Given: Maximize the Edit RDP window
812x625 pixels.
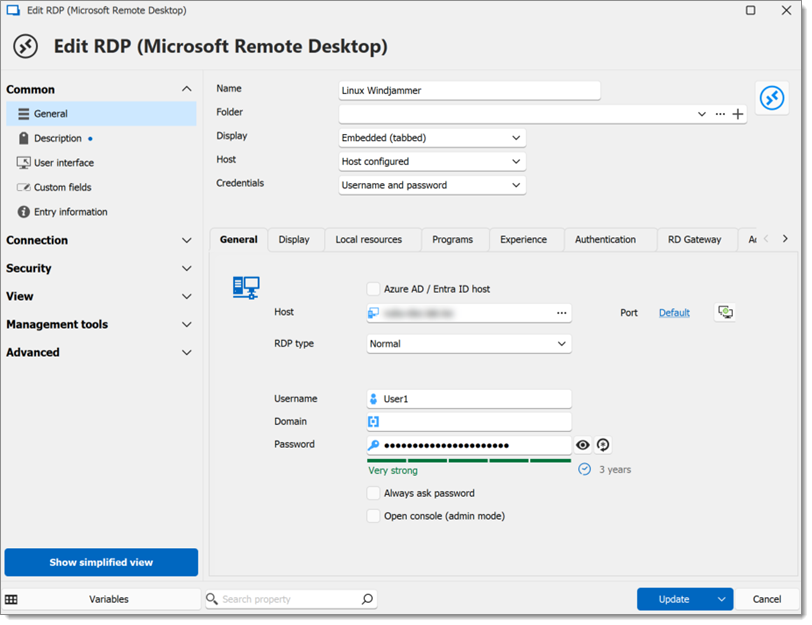Looking at the screenshot, I should (750, 10).
